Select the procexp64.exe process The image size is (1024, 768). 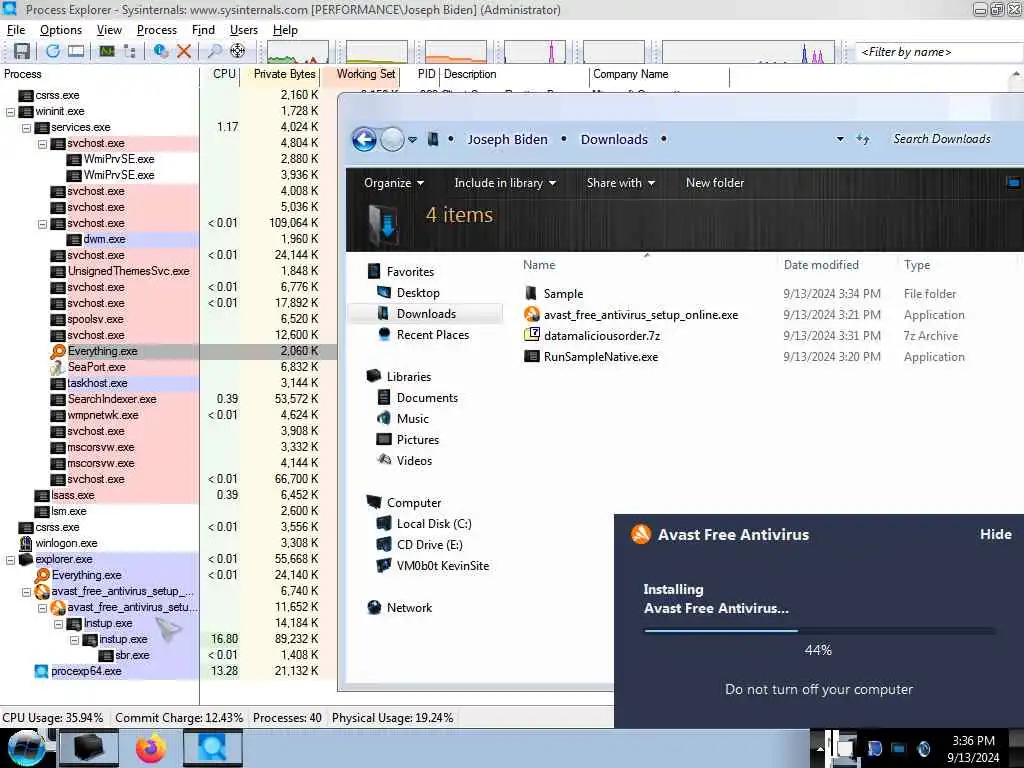86,671
